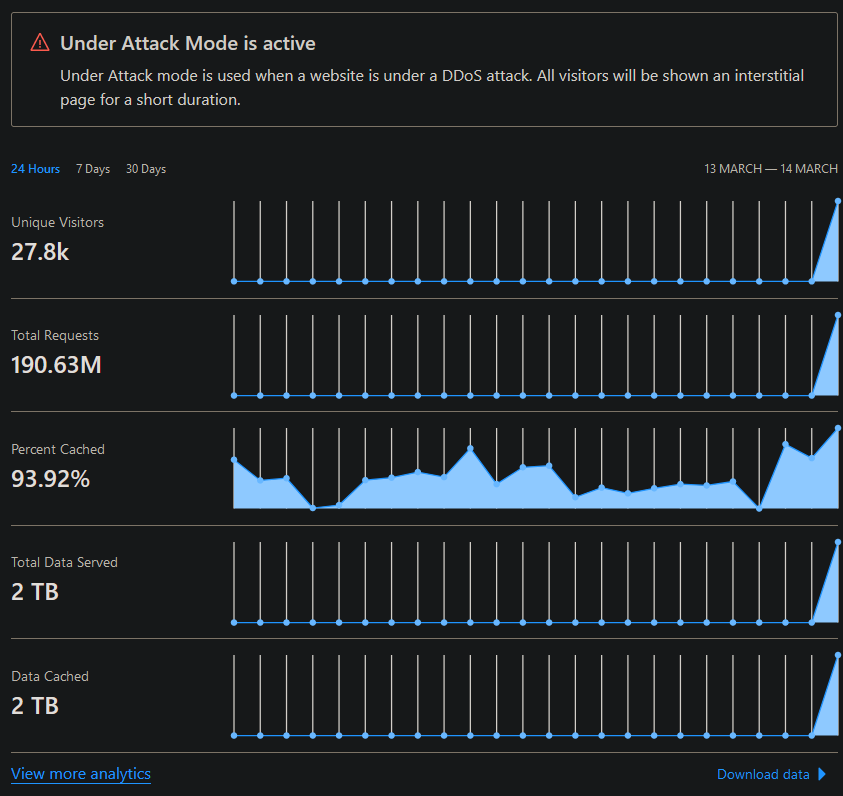Click the peak point on the Data Cached chart
The image size is (843, 796).
[x=837, y=656]
